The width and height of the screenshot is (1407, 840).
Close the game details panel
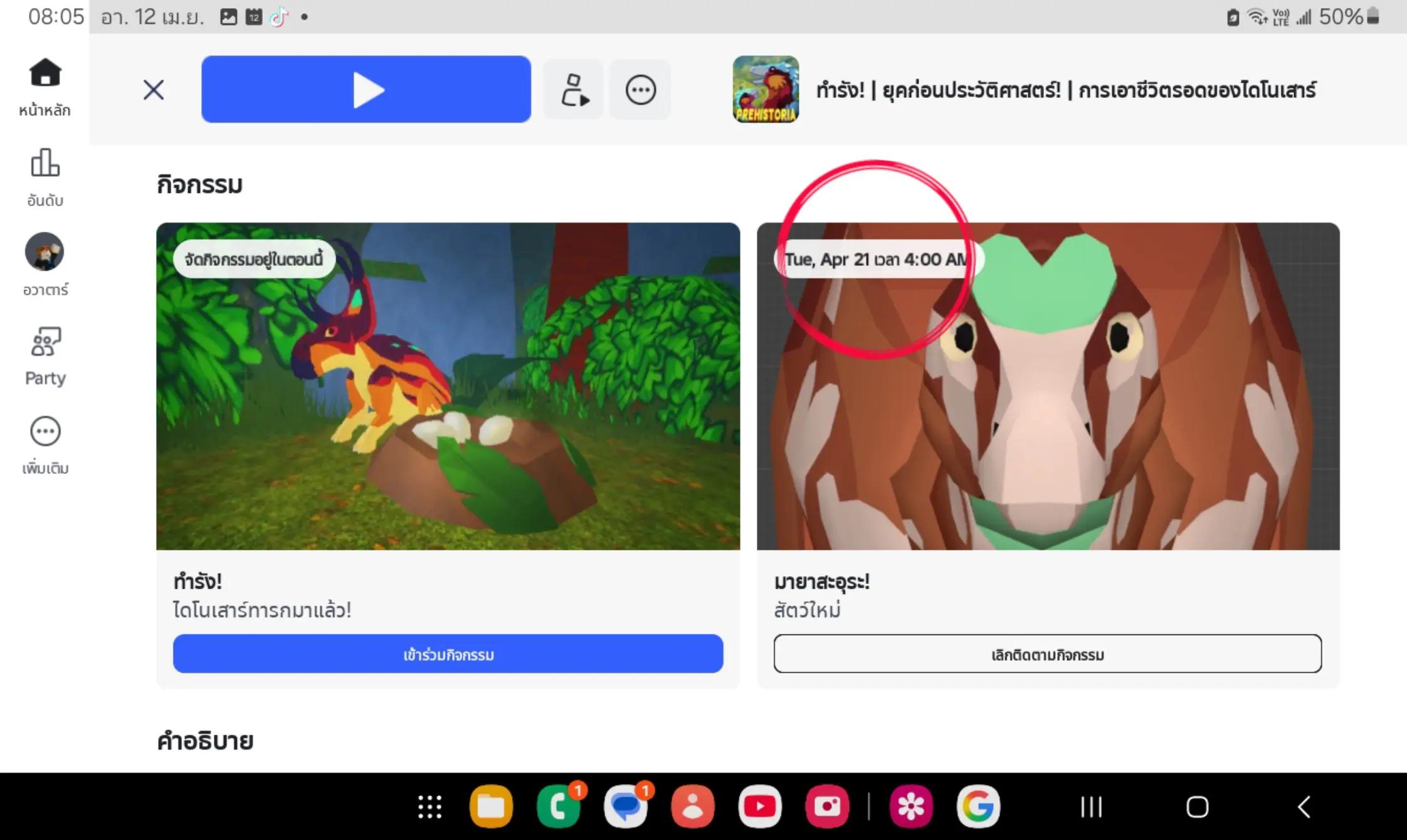pyautogui.click(x=154, y=90)
